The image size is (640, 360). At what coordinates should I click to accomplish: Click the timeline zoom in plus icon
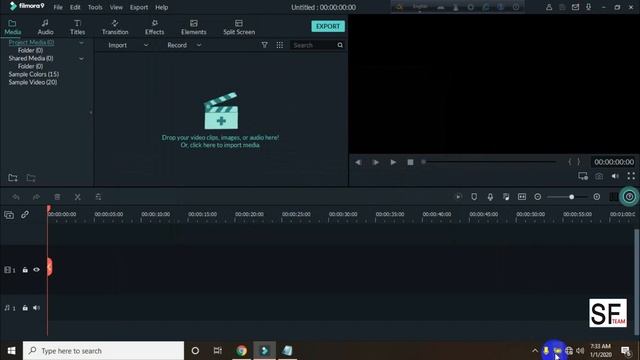(x=597, y=197)
